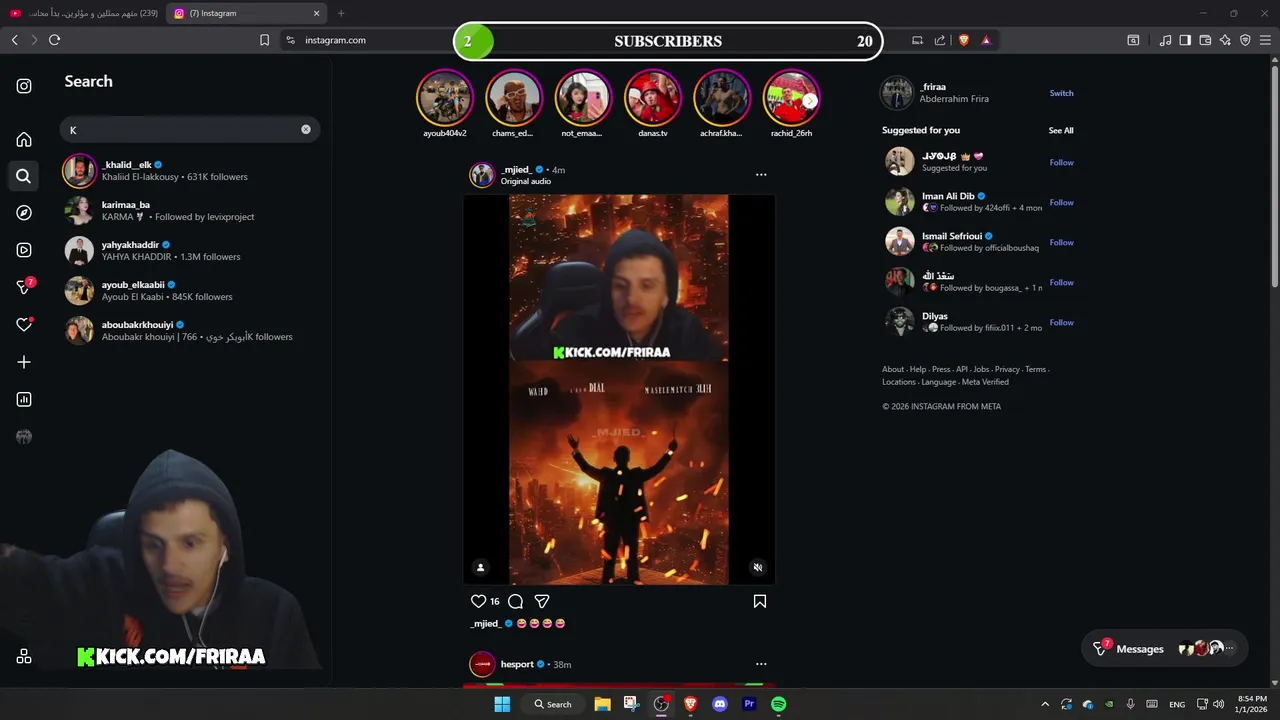1280x720 pixels.
Task: Like the _mjied_ post
Action: click(x=478, y=601)
